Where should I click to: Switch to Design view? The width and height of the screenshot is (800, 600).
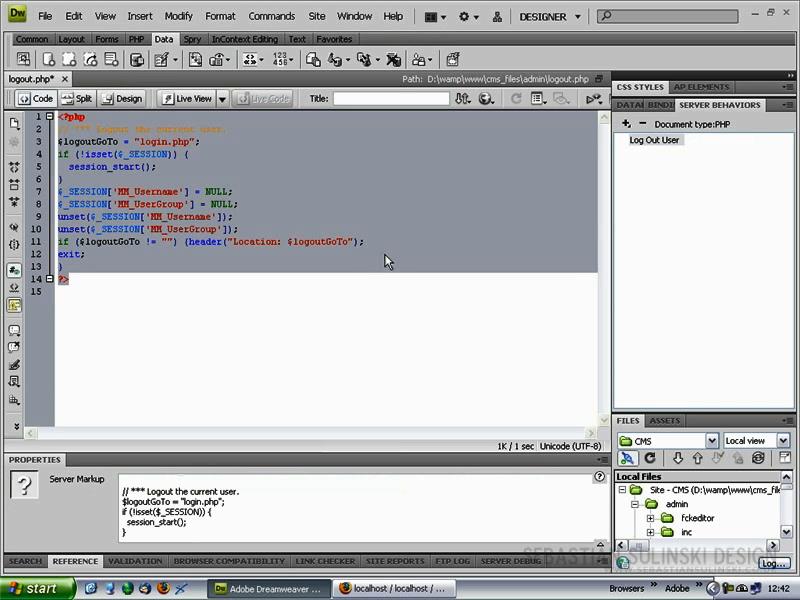click(x=121, y=98)
